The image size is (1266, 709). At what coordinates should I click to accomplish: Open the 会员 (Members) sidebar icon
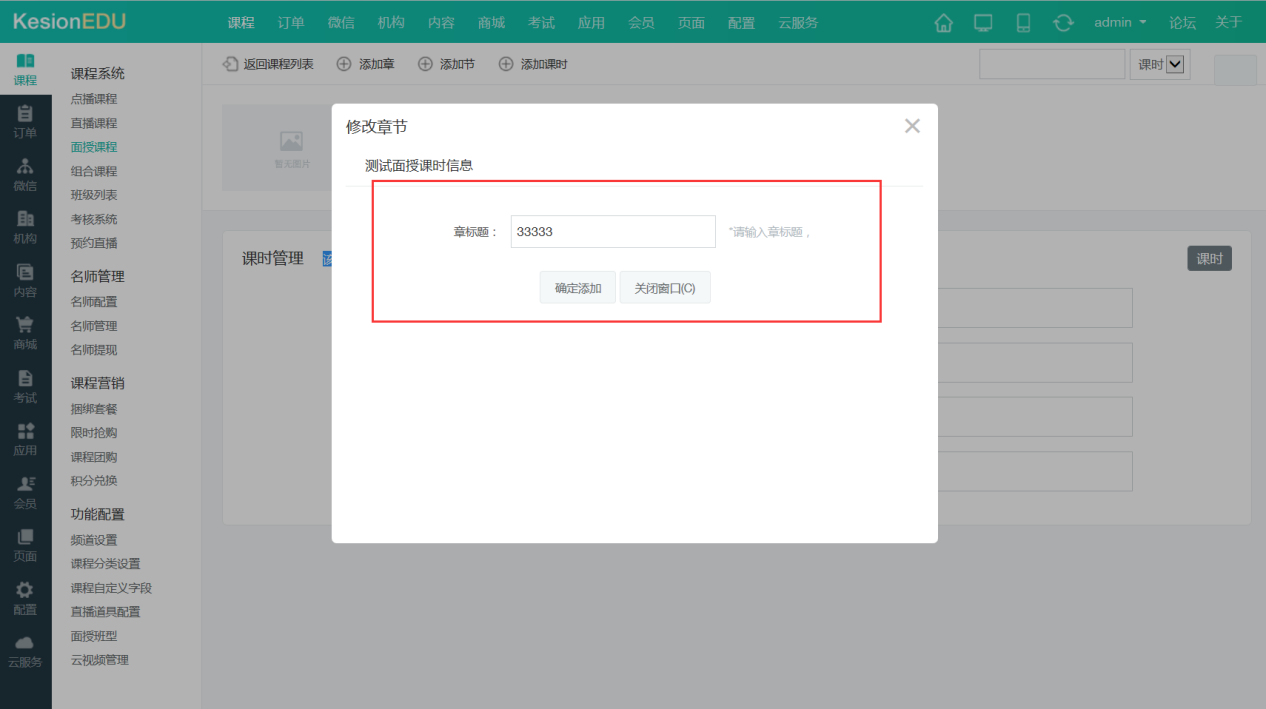click(x=26, y=490)
